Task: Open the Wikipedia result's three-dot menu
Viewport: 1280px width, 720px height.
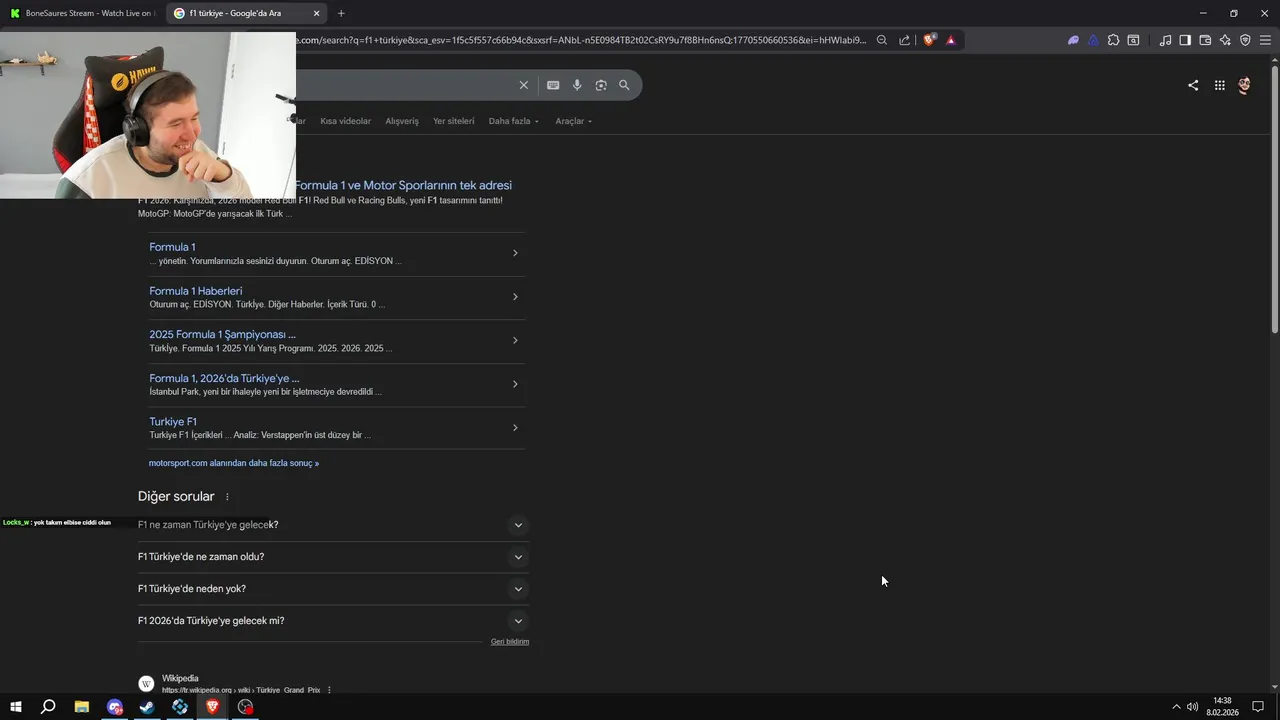Action: [329, 690]
